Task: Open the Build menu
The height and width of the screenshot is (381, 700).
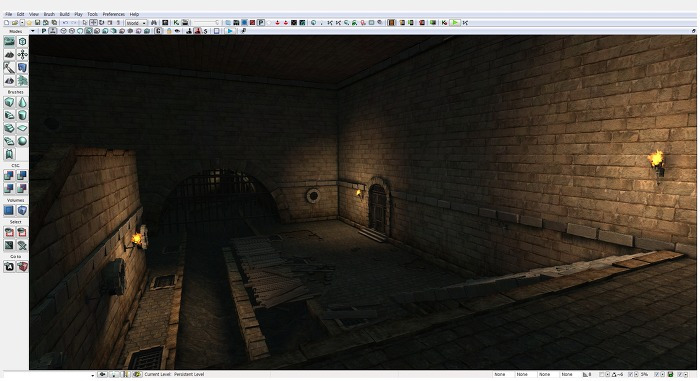Action: (64, 14)
